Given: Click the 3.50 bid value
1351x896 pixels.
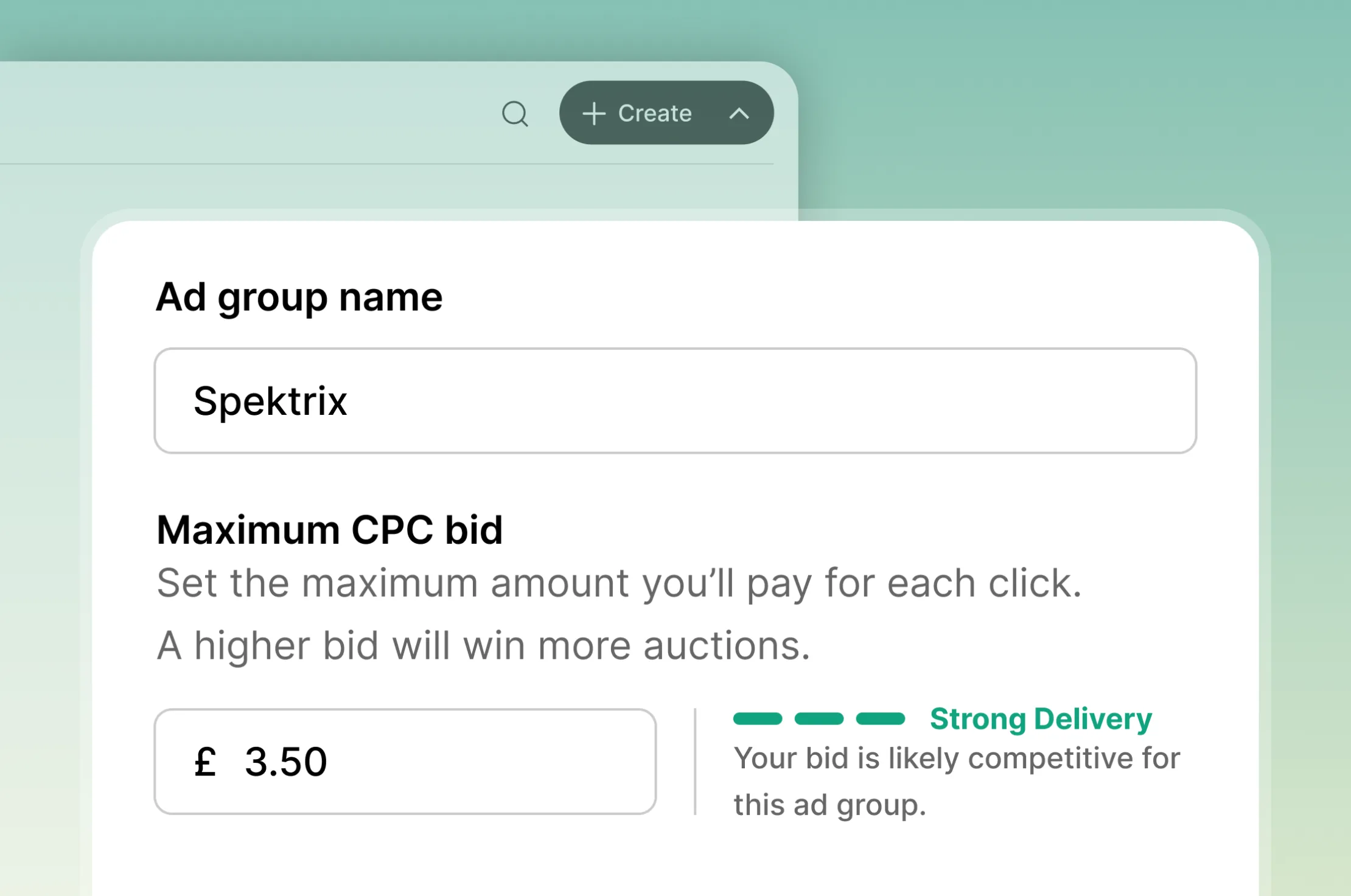Looking at the screenshot, I should [x=286, y=762].
